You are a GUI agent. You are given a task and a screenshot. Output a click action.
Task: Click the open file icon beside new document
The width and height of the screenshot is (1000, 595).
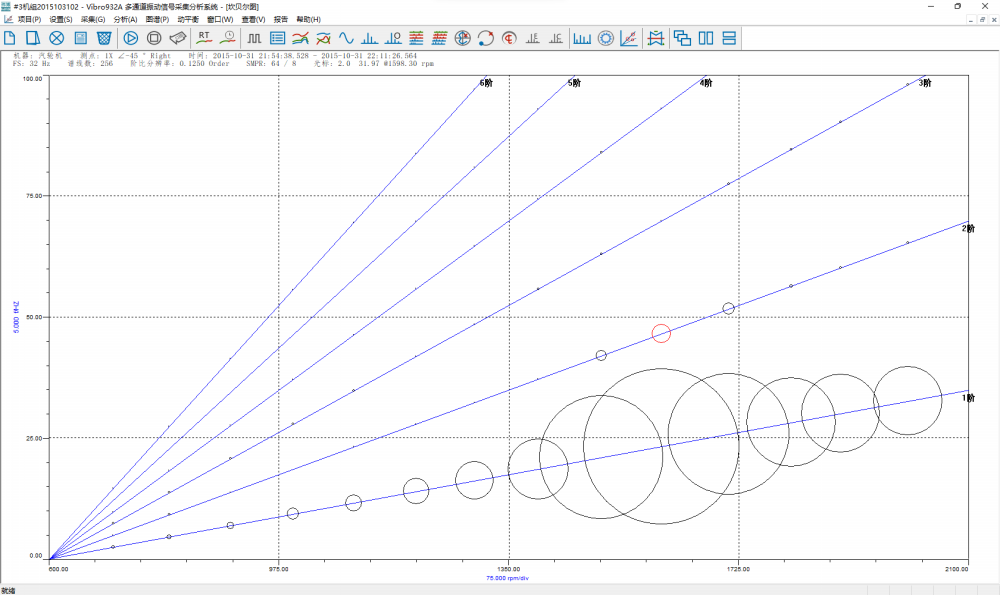pos(33,38)
